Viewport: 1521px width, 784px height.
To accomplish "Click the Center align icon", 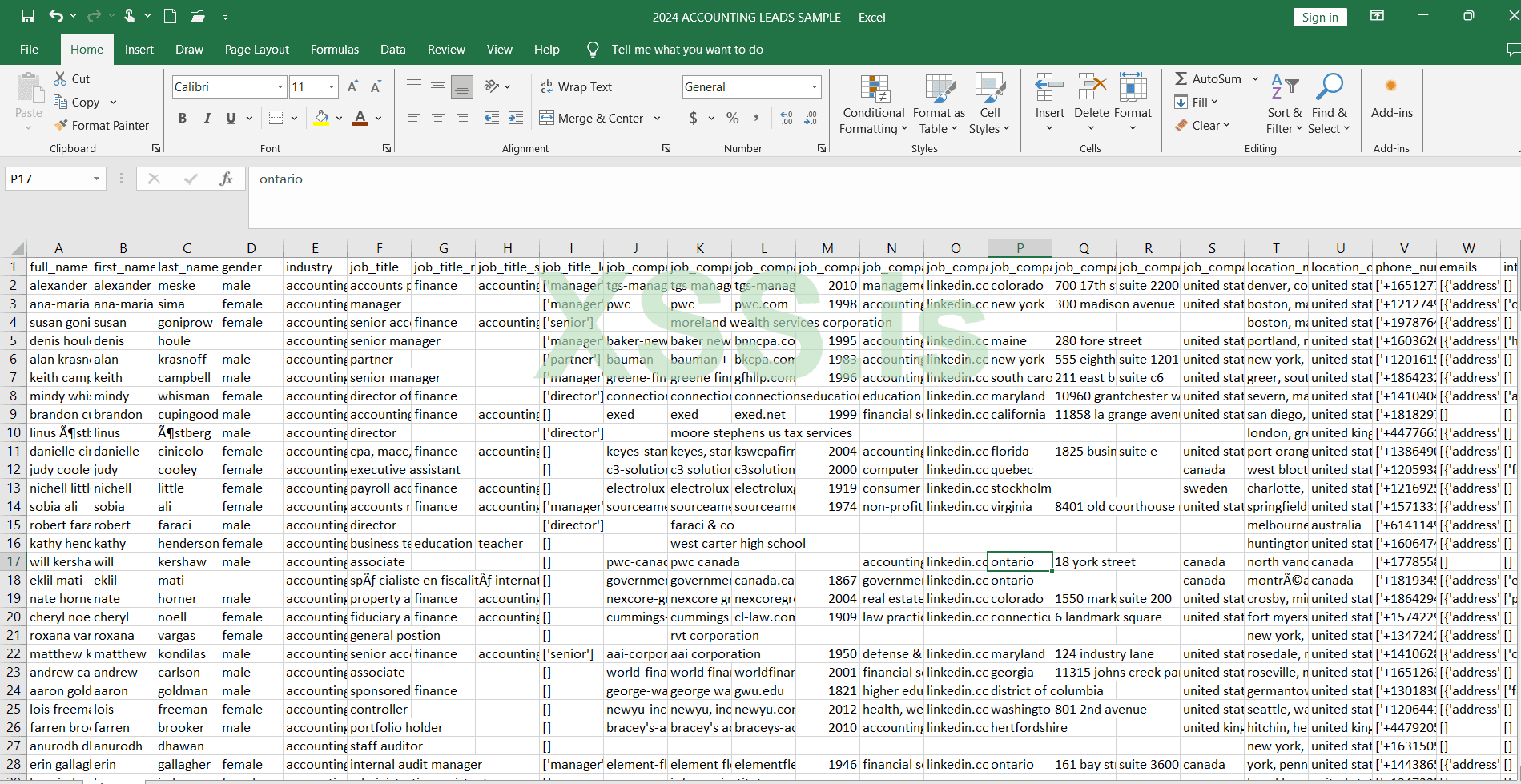I will (438, 119).
